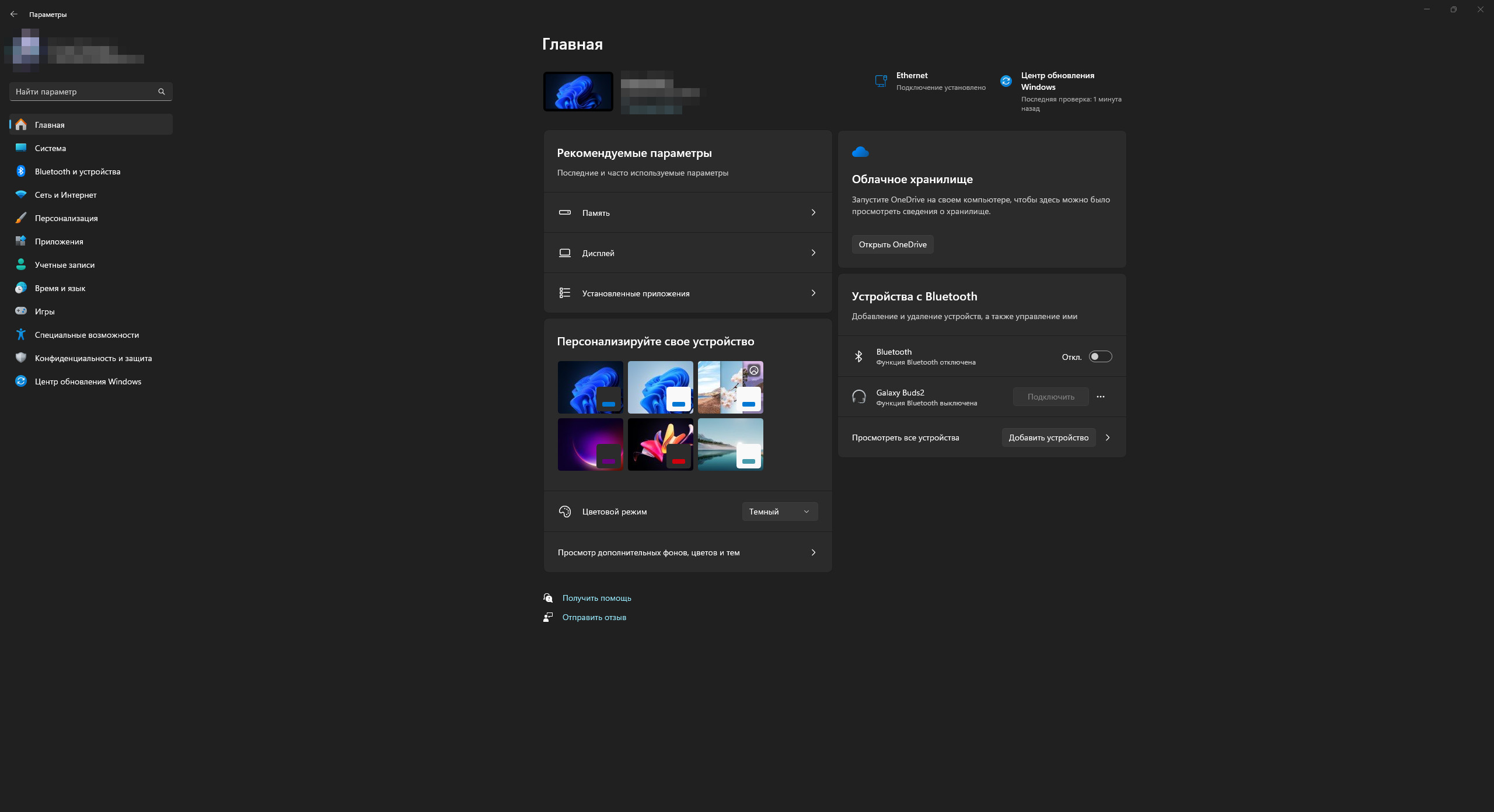Click the Ethernet status icon

881,81
